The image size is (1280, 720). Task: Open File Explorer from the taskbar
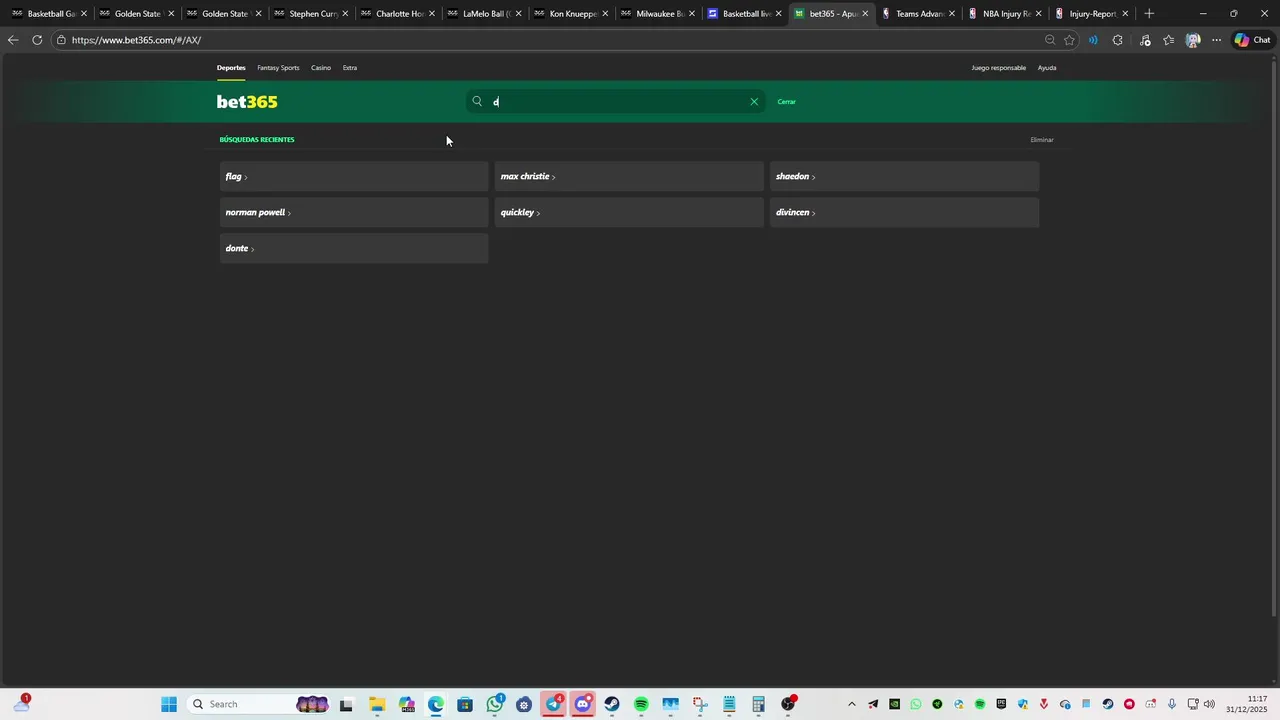point(377,704)
